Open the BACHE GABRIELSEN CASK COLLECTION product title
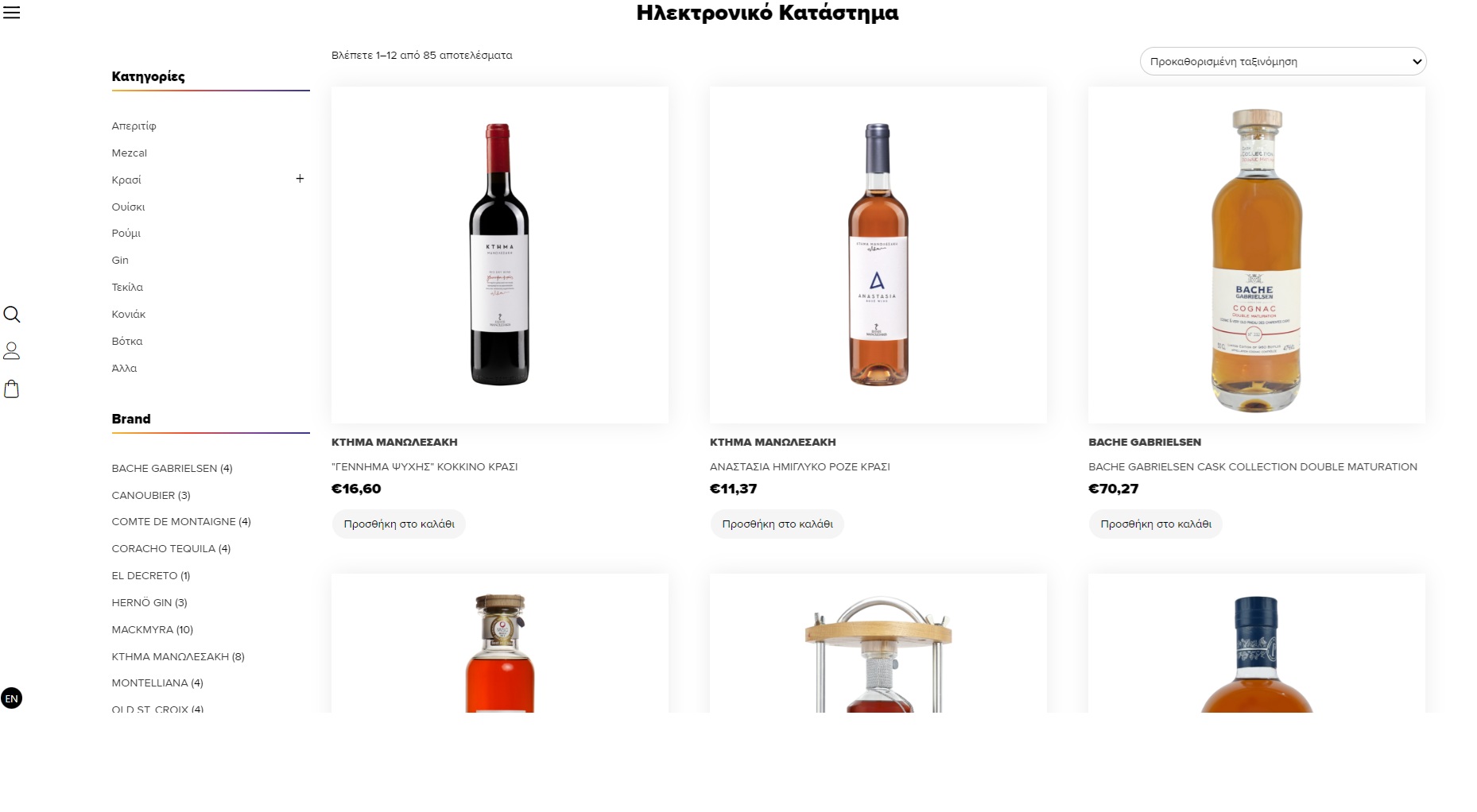 pyautogui.click(x=1253, y=466)
